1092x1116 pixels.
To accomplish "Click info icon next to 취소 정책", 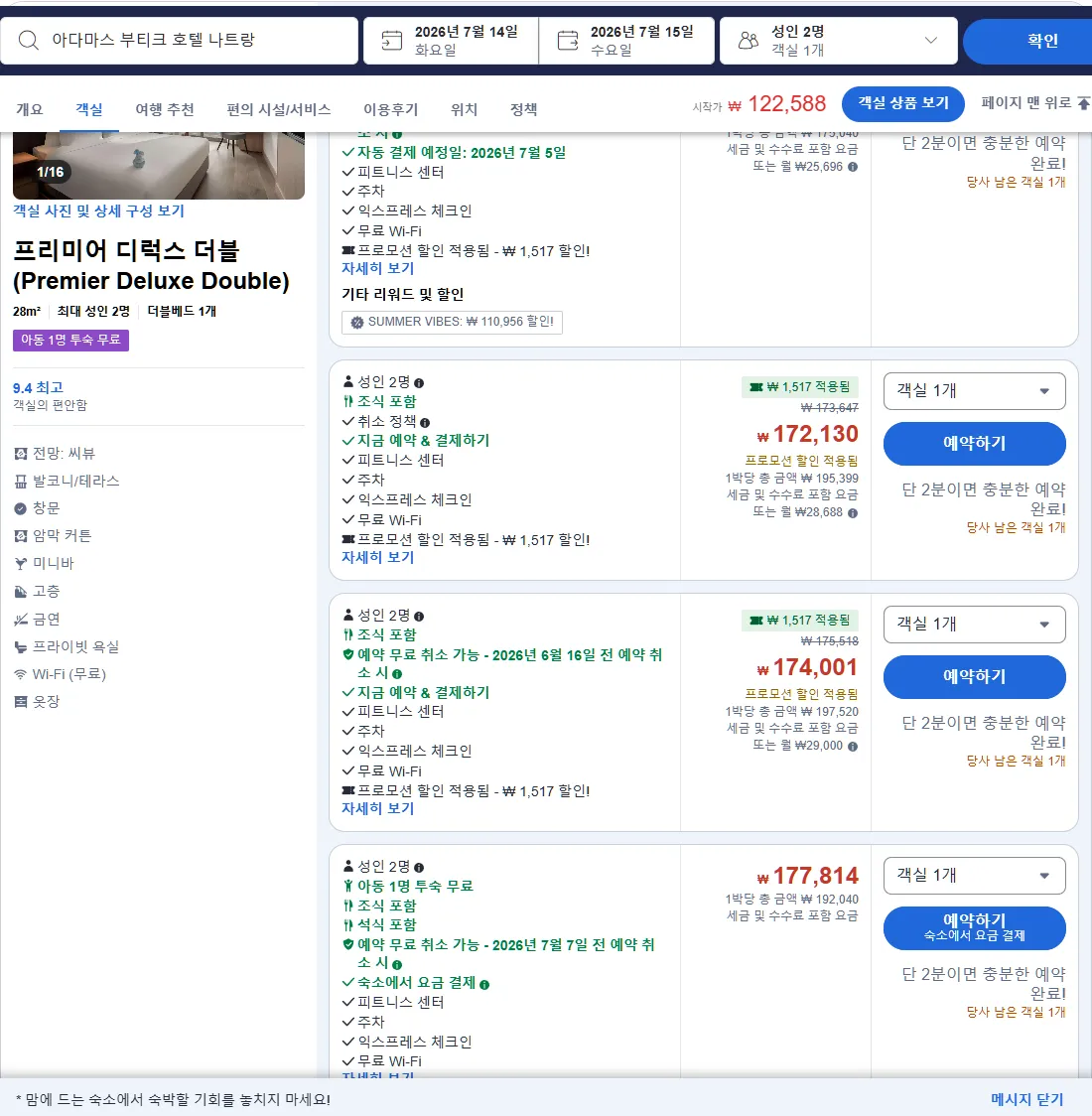I will pyautogui.click(x=425, y=423).
